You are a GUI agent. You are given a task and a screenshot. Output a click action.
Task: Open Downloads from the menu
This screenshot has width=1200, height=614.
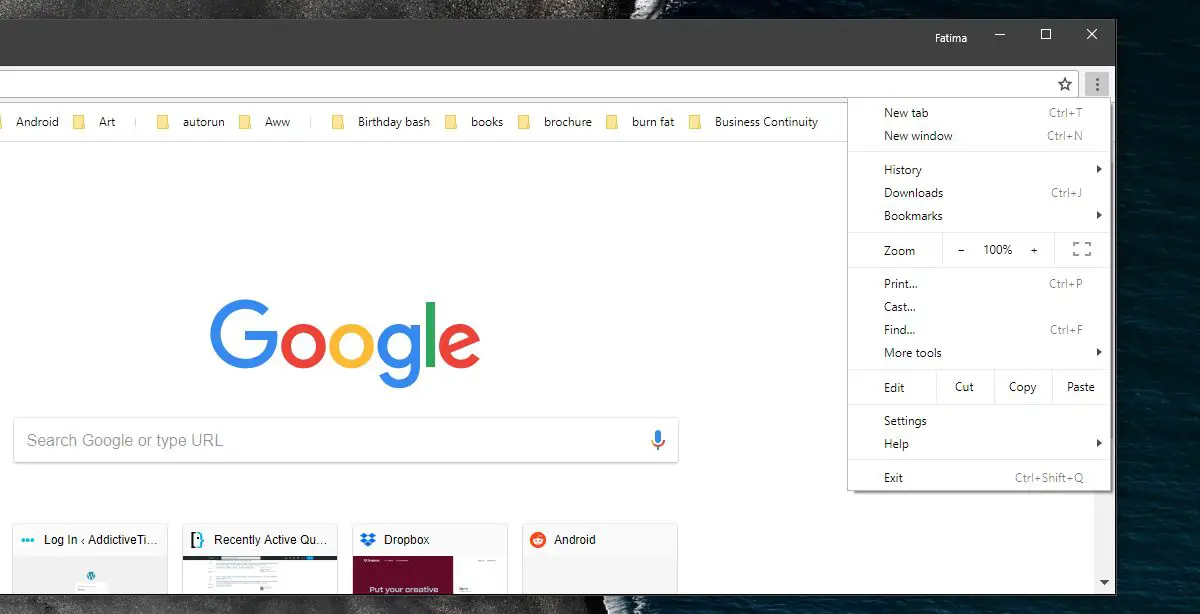tap(979, 193)
